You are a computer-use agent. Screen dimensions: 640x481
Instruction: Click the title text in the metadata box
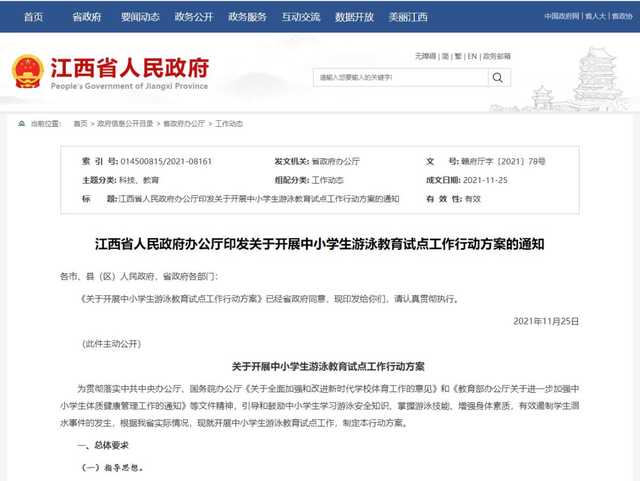259,199
